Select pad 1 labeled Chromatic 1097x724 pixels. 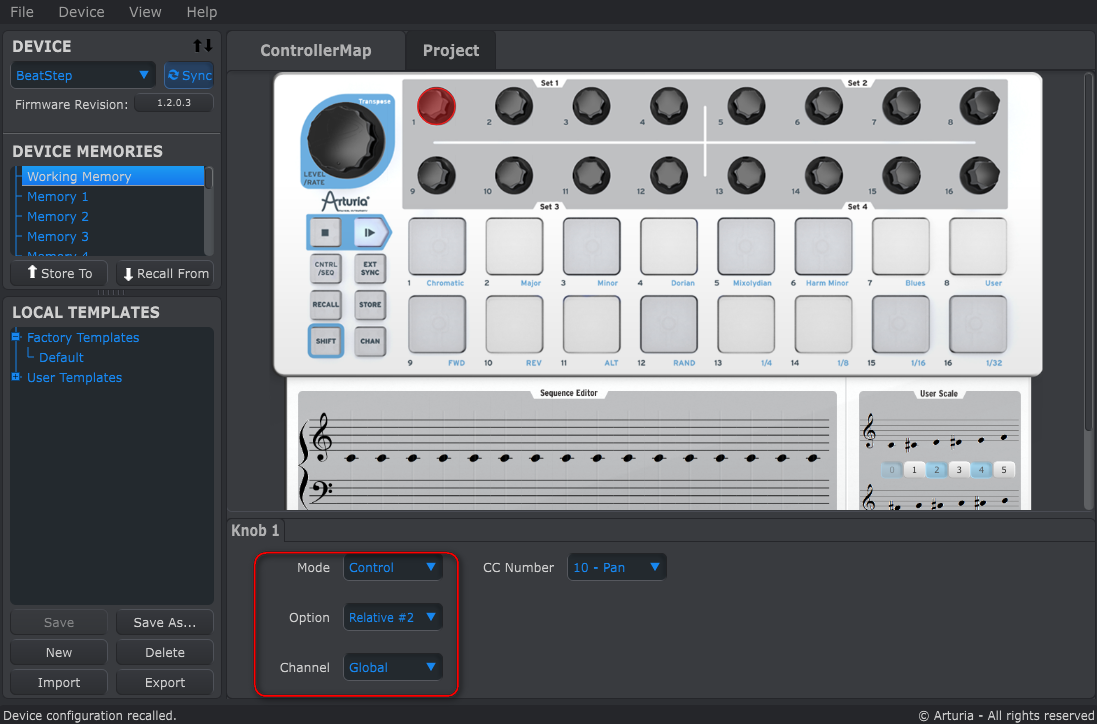click(437, 246)
